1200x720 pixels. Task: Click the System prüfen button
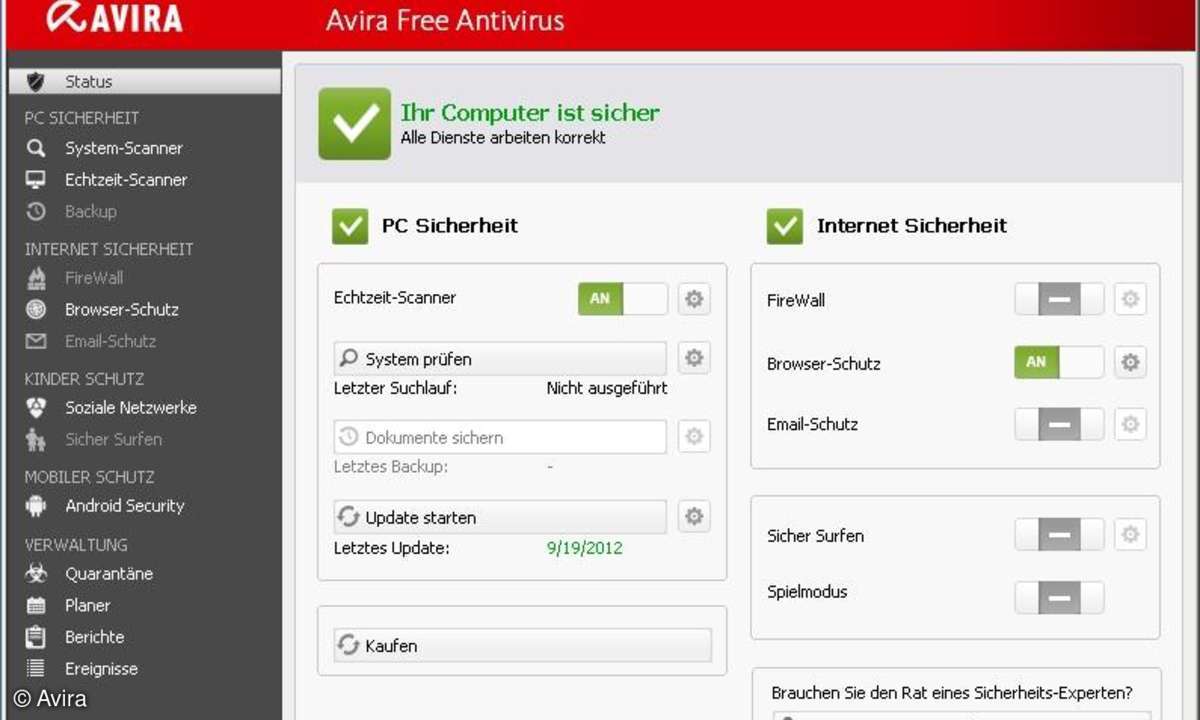click(x=499, y=358)
